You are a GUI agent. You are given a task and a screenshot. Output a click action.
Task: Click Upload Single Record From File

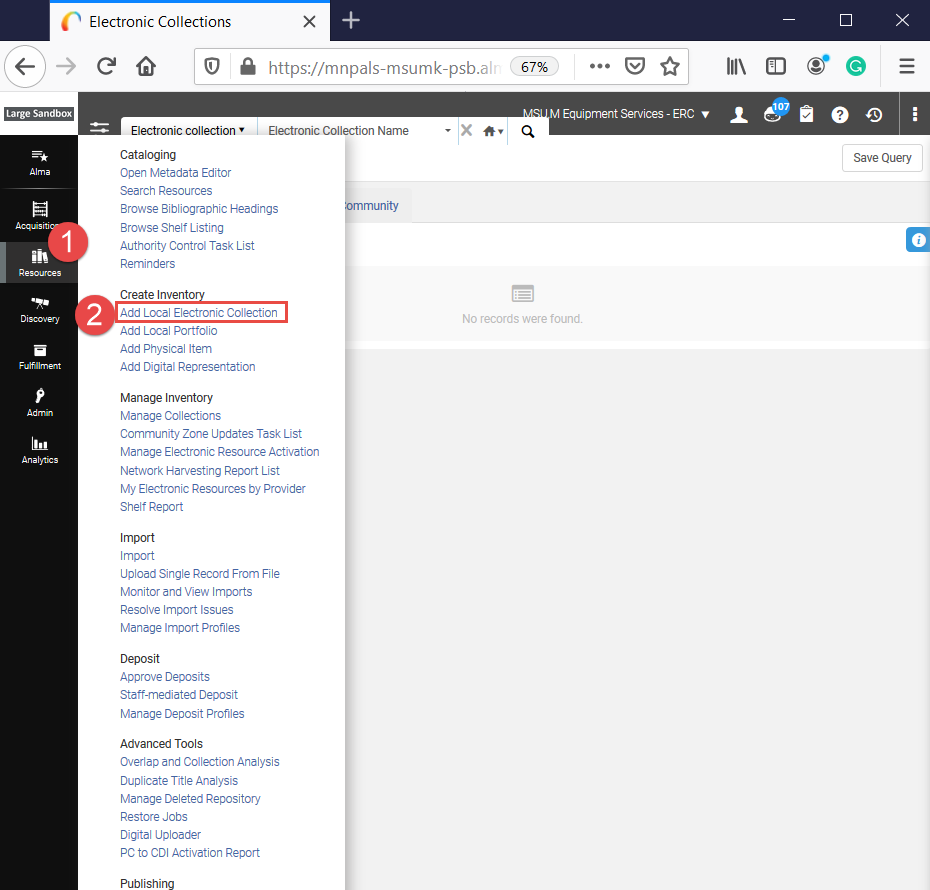pyautogui.click(x=199, y=573)
